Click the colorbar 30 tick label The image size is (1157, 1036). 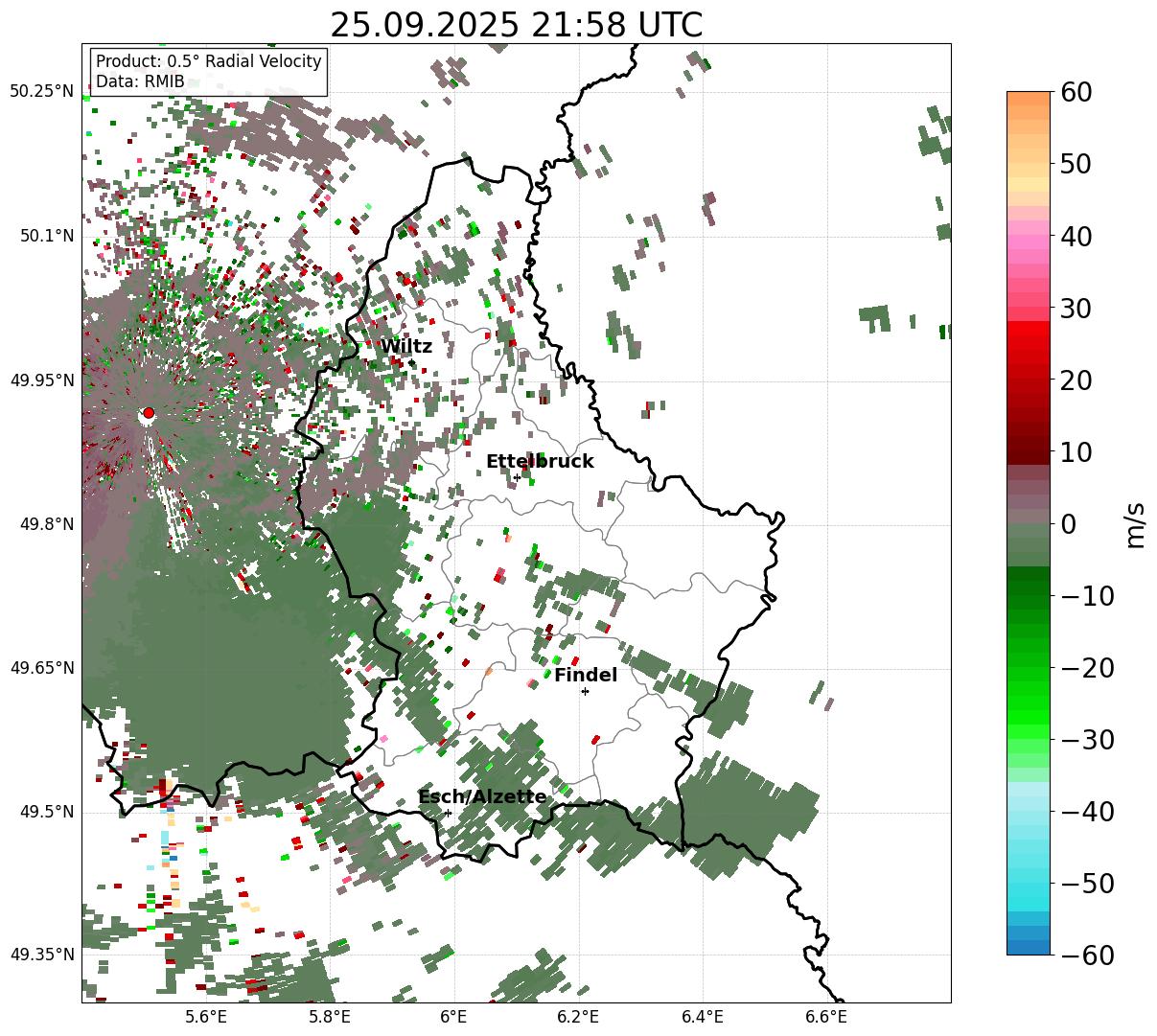(x=1076, y=308)
